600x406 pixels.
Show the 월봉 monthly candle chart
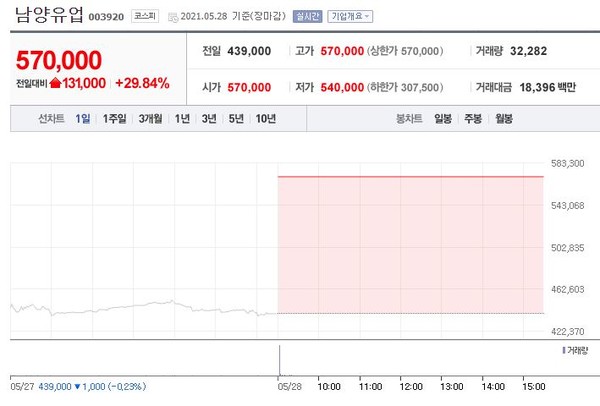(502, 119)
